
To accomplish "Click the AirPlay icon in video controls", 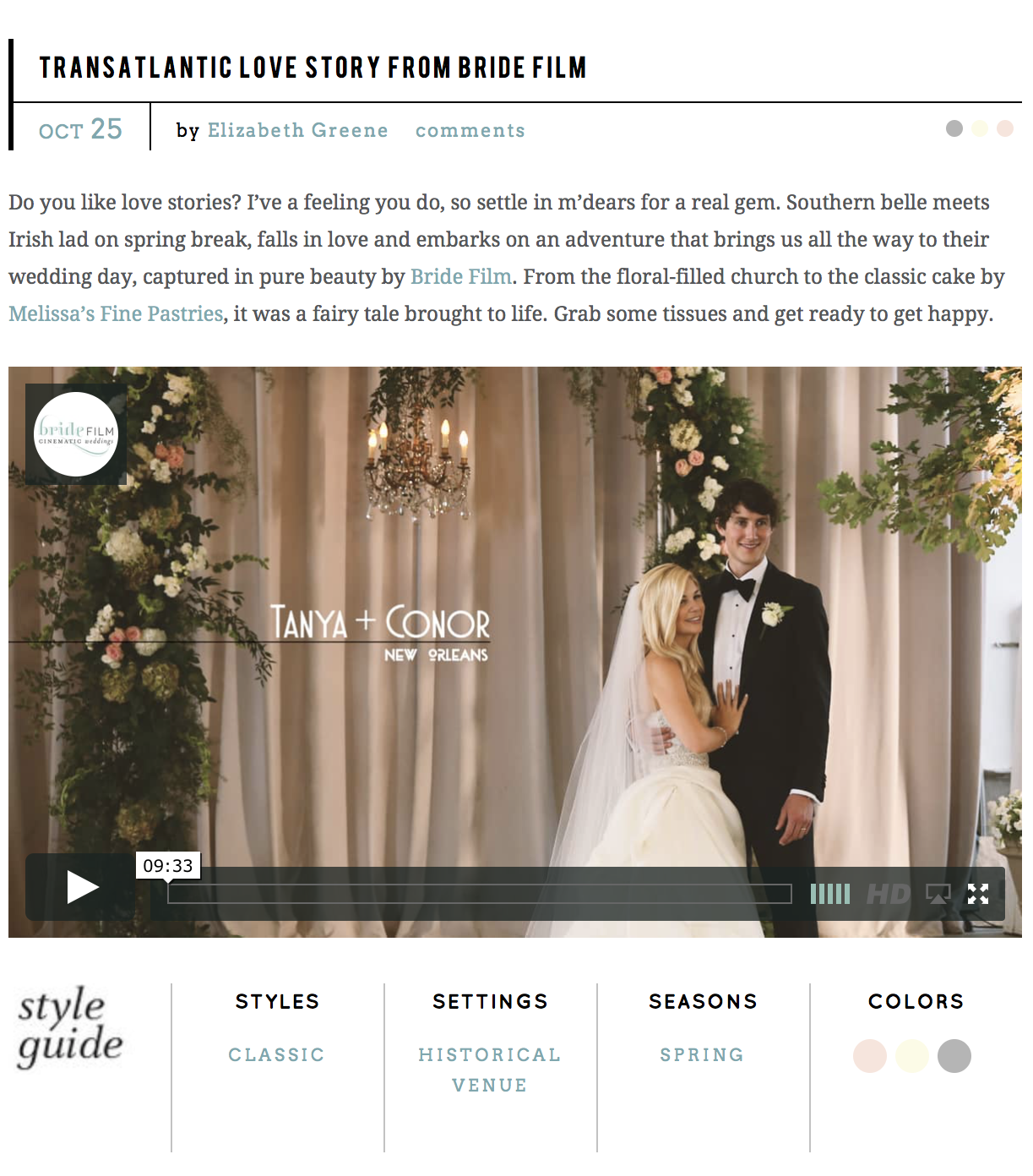I will (x=938, y=894).
